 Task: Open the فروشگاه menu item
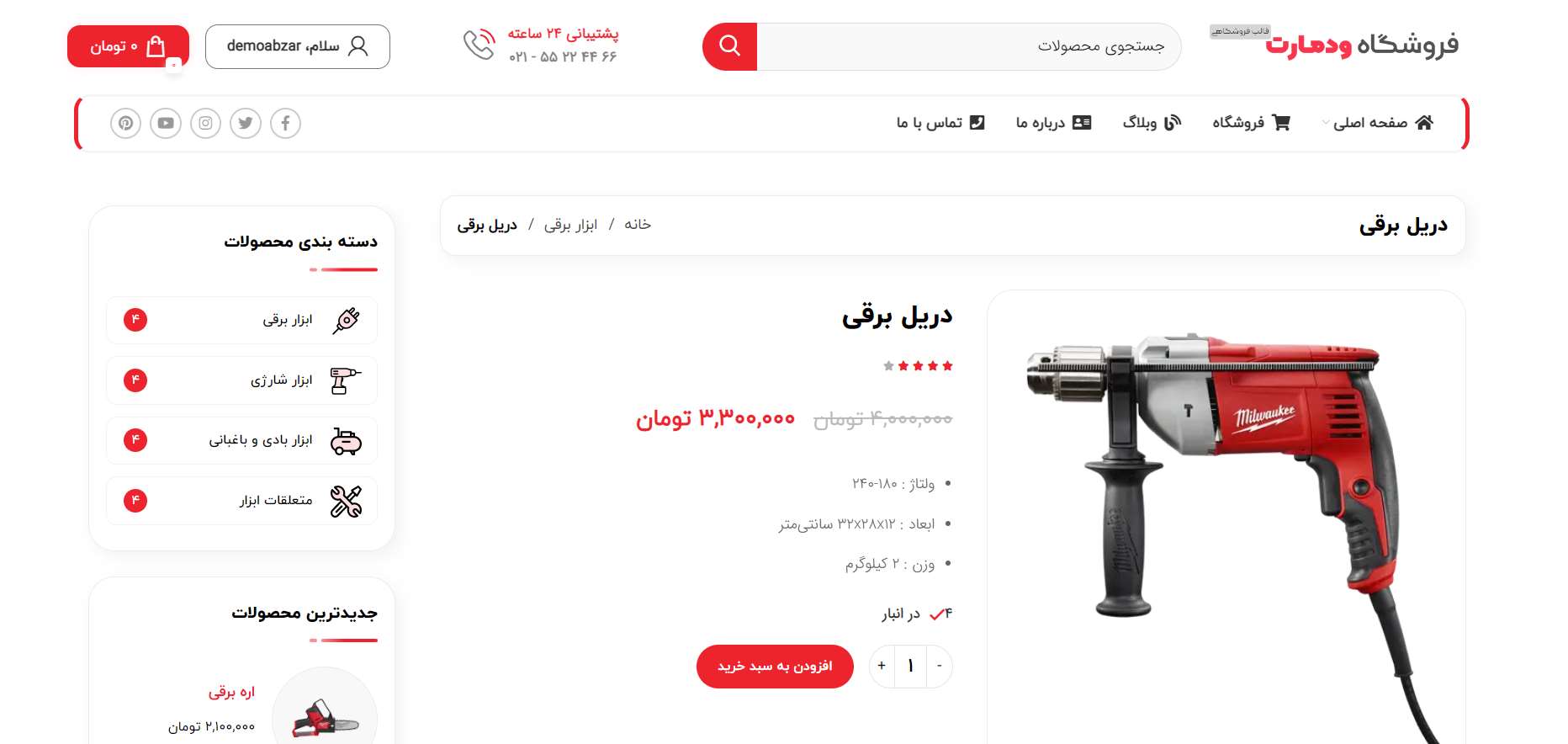coord(1251,123)
